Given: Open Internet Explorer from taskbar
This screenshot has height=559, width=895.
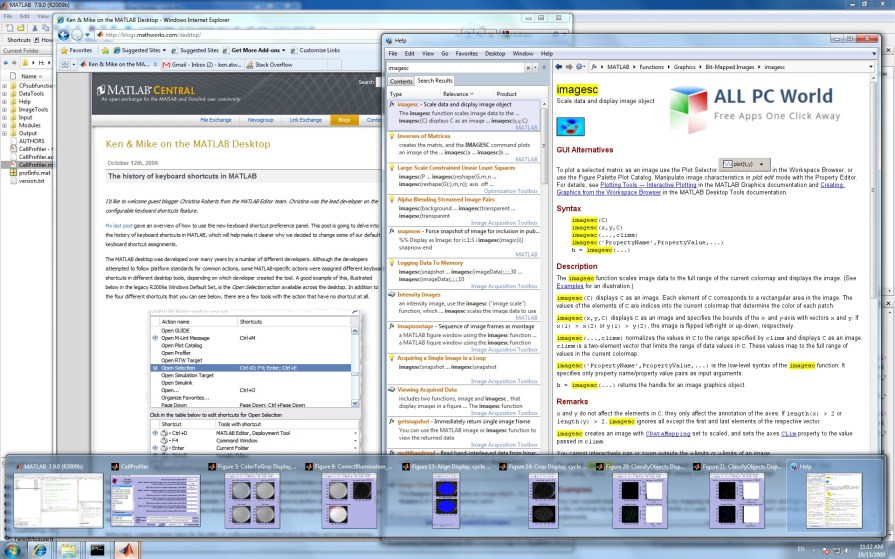Looking at the screenshot, I should [40, 550].
